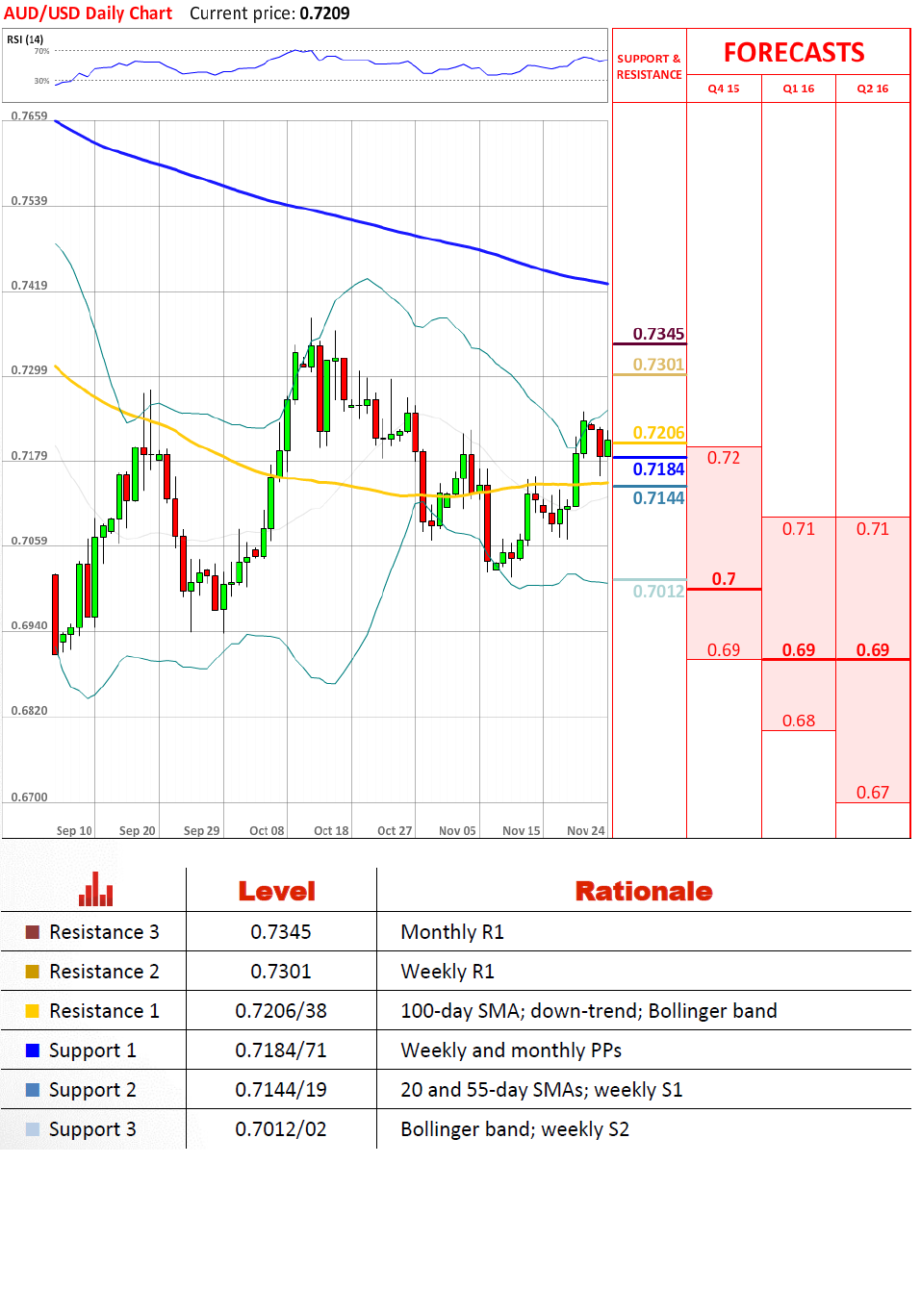This screenshot has width=921, height=1316.
Task: Click the Rationale table column header
Action: coord(644,891)
